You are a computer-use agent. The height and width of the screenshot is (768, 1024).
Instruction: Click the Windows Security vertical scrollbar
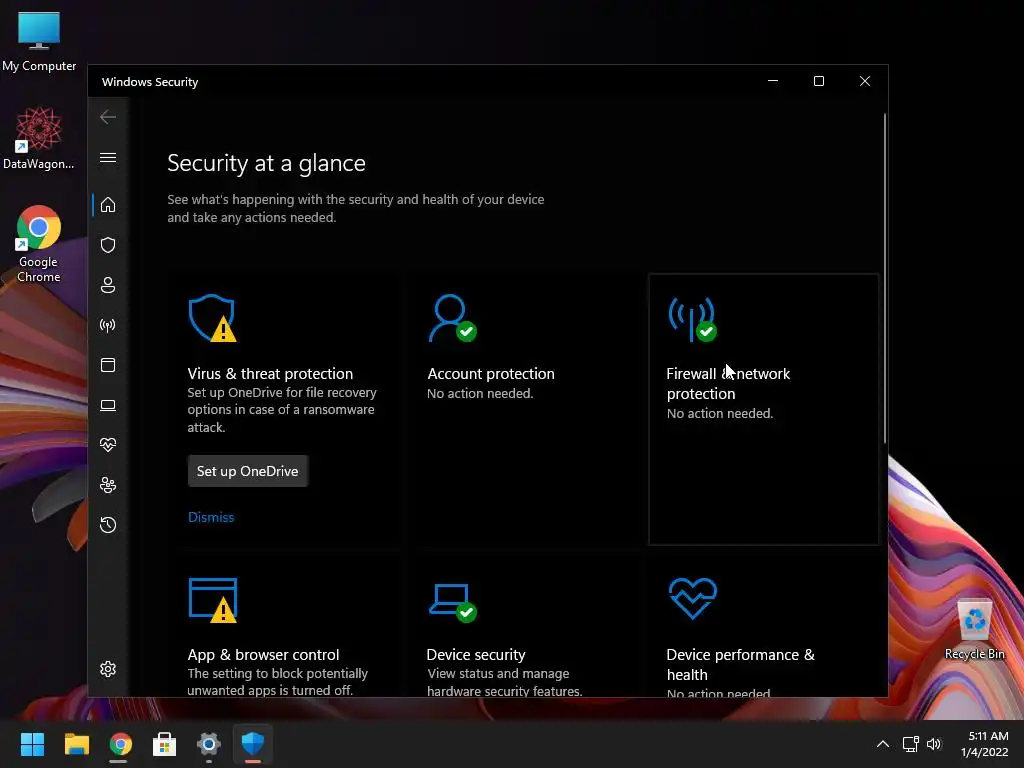884,279
